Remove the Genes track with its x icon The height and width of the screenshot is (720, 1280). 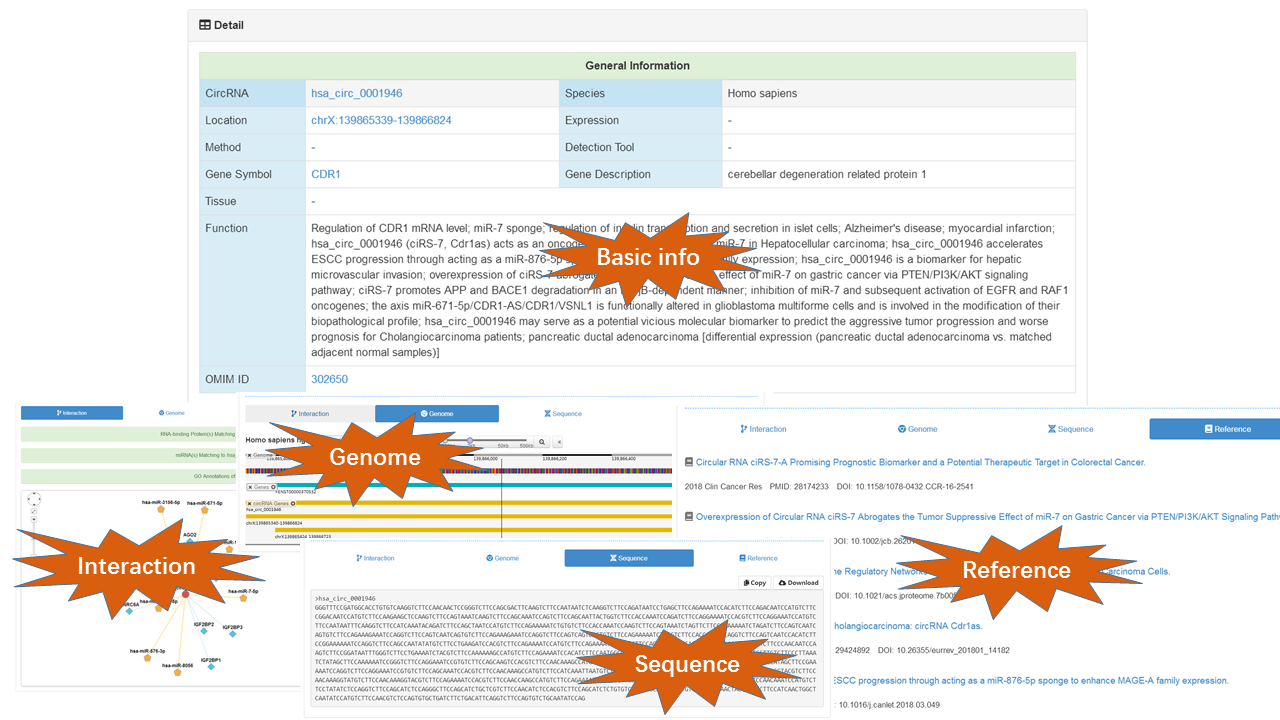click(x=250, y=487)
